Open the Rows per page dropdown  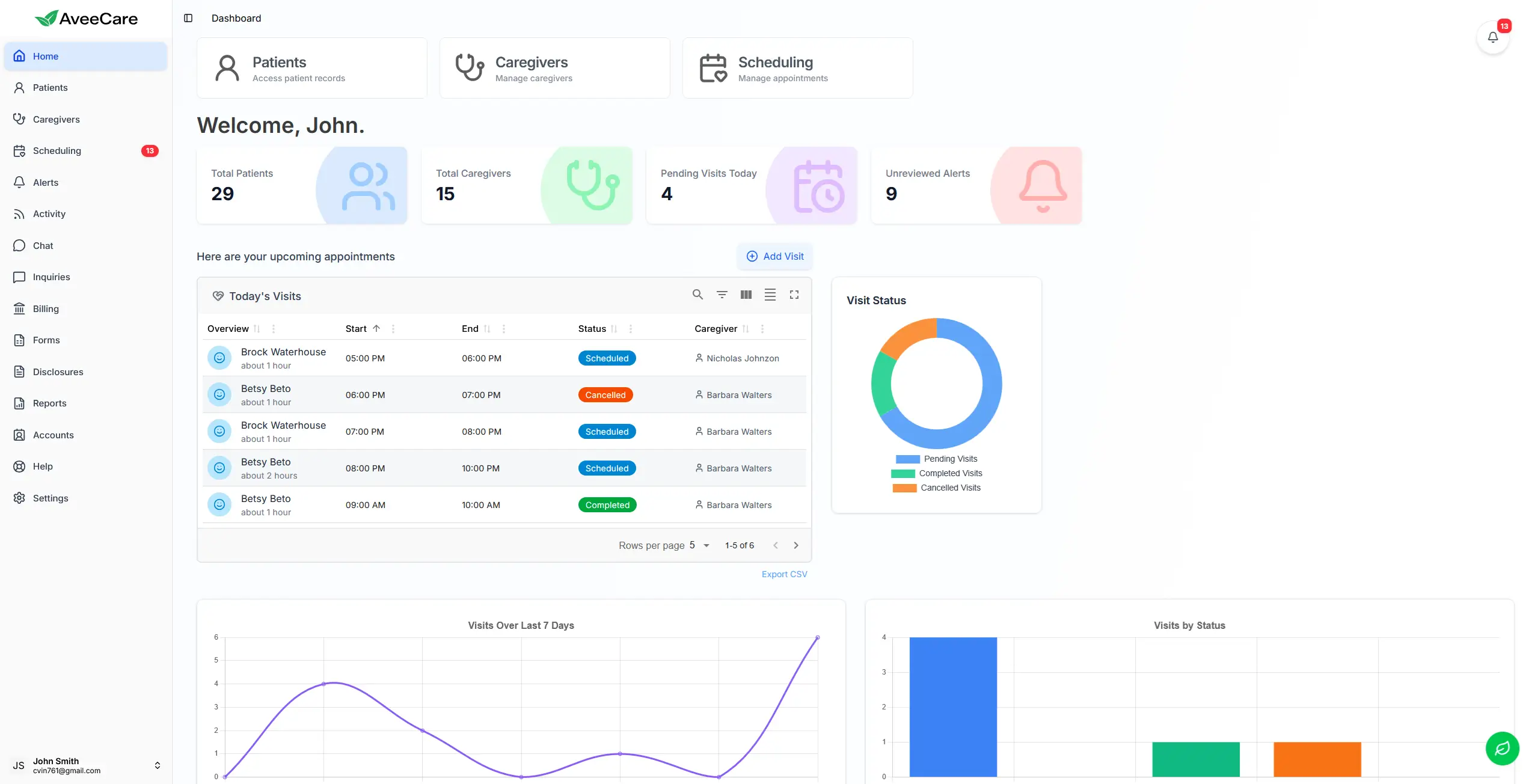tap(697, 545)
